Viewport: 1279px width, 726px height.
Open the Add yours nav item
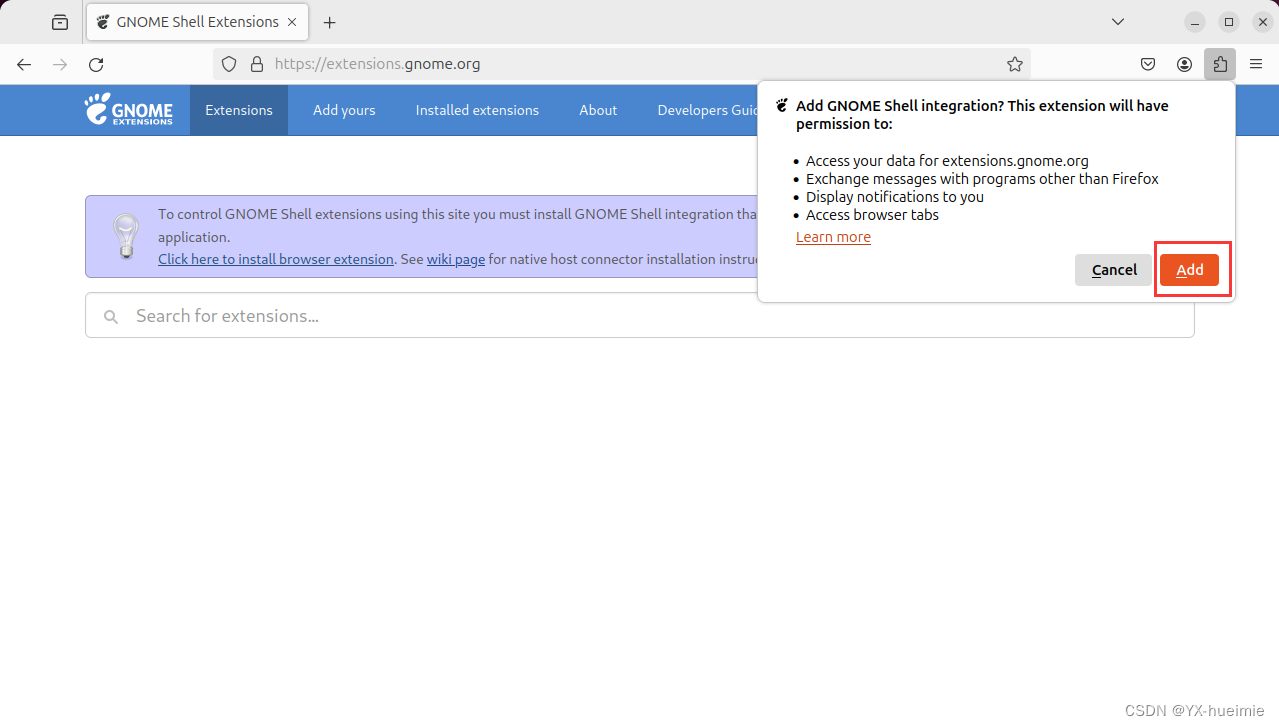344,110
